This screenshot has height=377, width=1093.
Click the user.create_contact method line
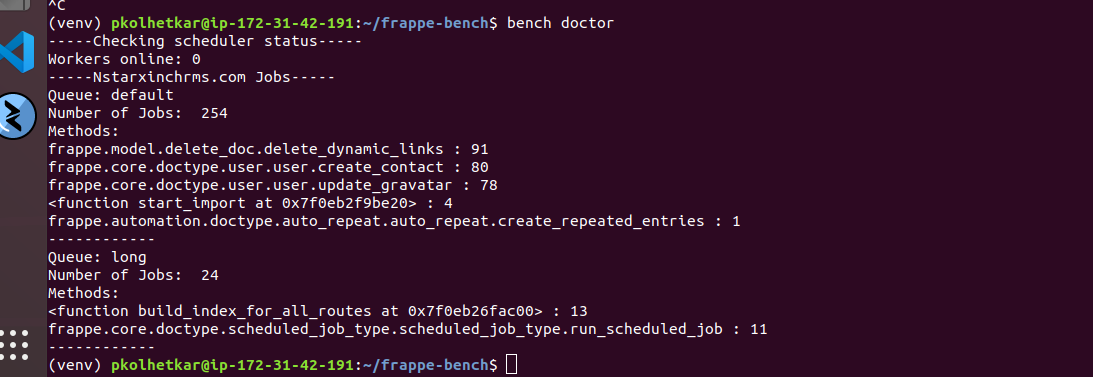[268, 167]
